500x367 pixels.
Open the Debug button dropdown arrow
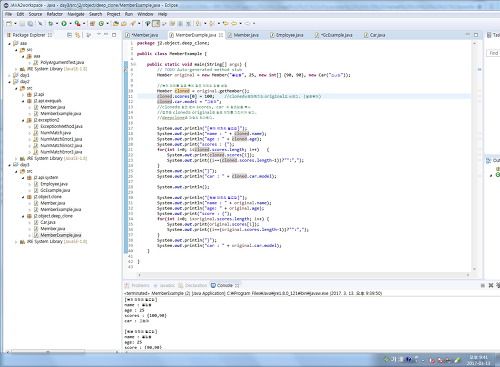click(57, 23)
